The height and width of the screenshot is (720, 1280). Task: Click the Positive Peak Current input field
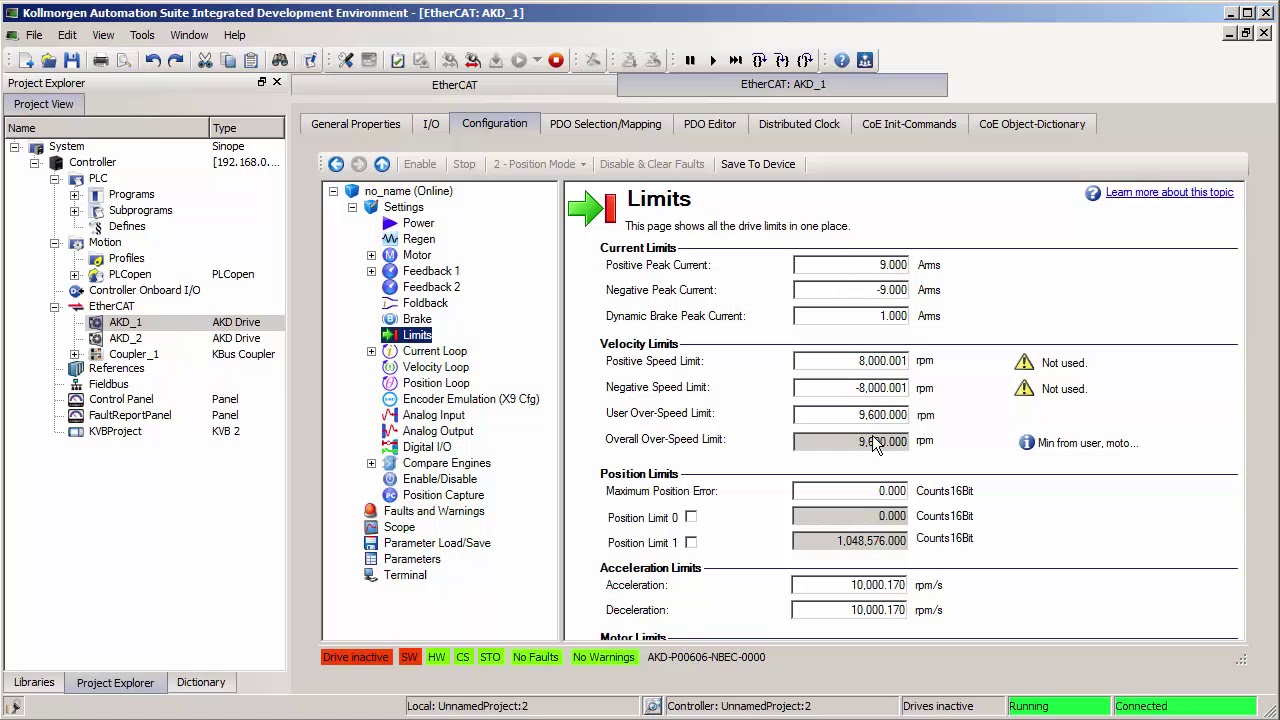851,265
